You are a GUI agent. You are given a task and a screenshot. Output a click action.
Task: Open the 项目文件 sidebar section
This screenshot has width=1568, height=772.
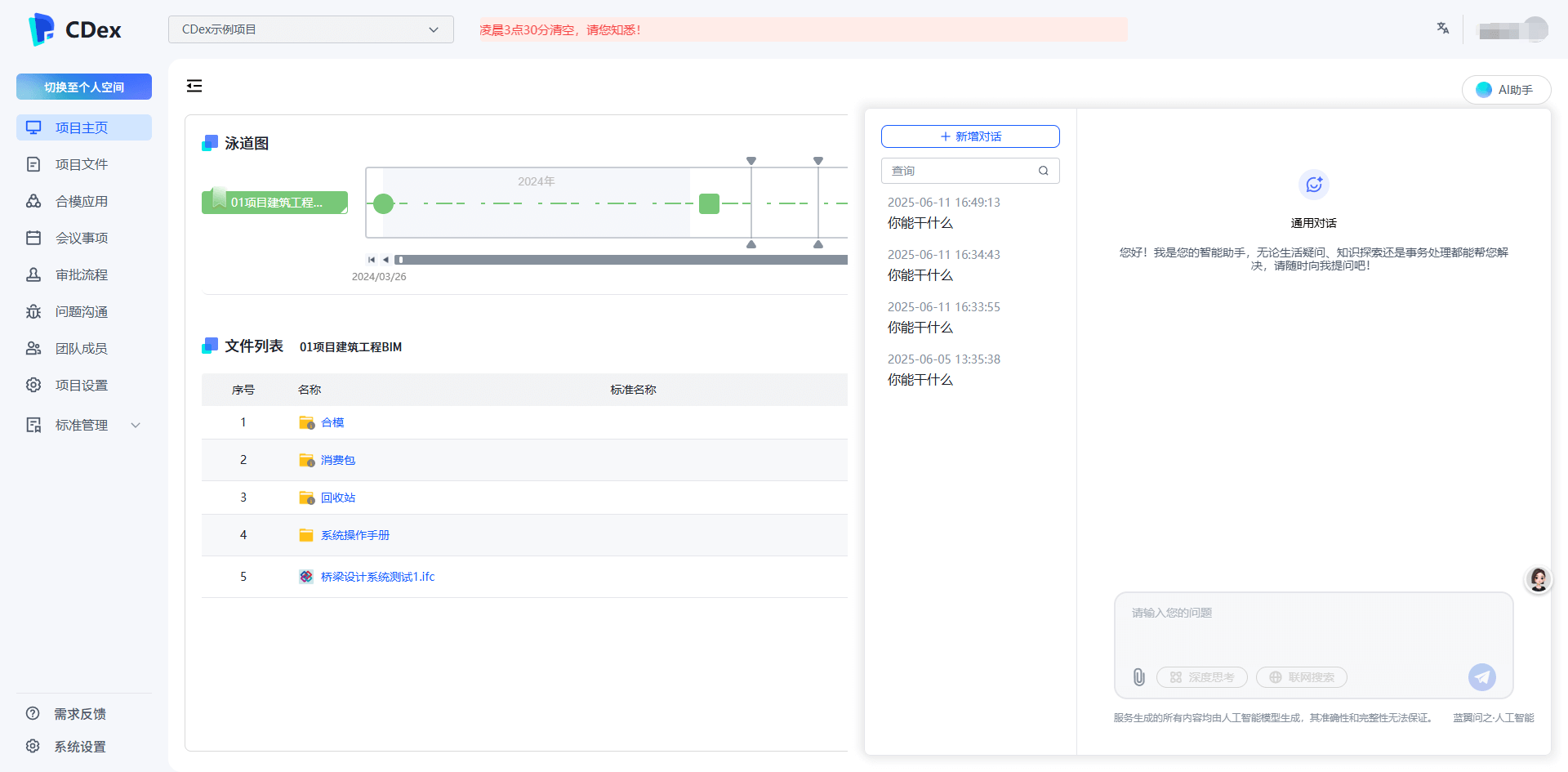tap(81, 164)
